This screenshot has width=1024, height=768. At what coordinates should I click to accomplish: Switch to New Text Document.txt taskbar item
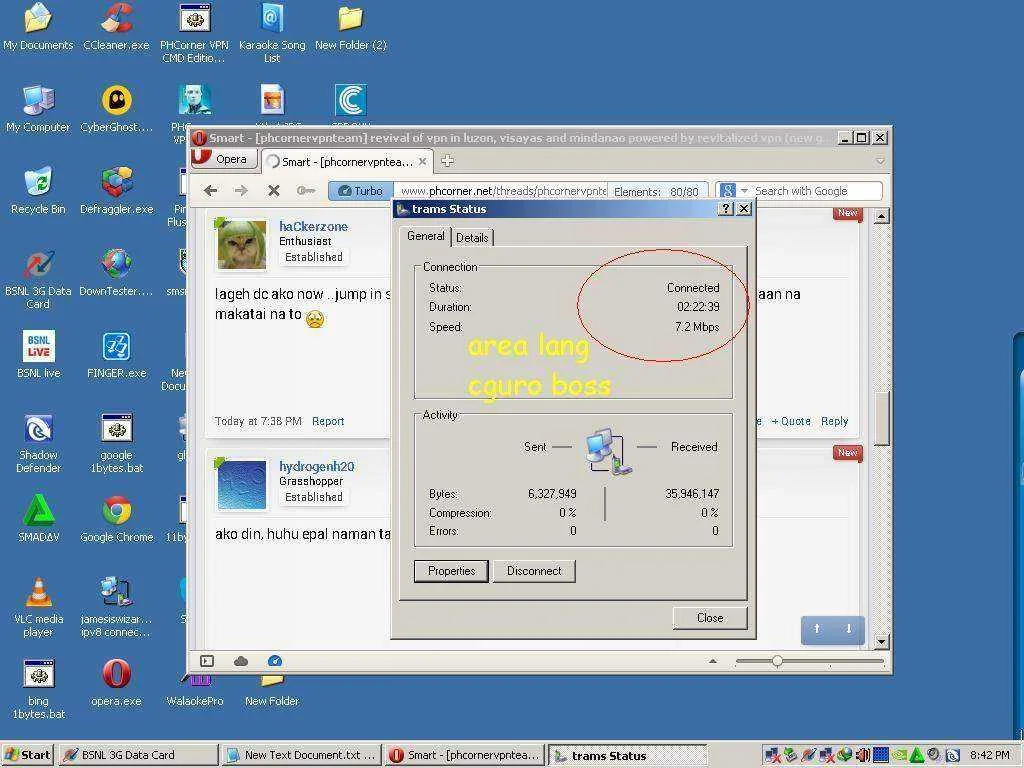[300, 755]
